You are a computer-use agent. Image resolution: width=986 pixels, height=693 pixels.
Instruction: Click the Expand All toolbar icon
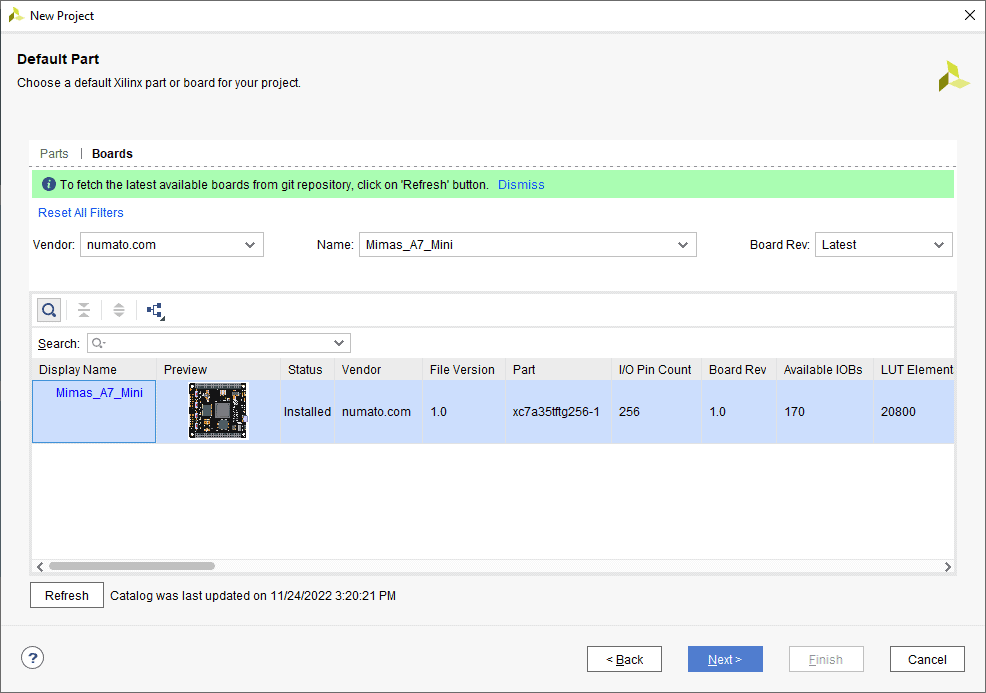pyautogui.click(x=119, y=310)
